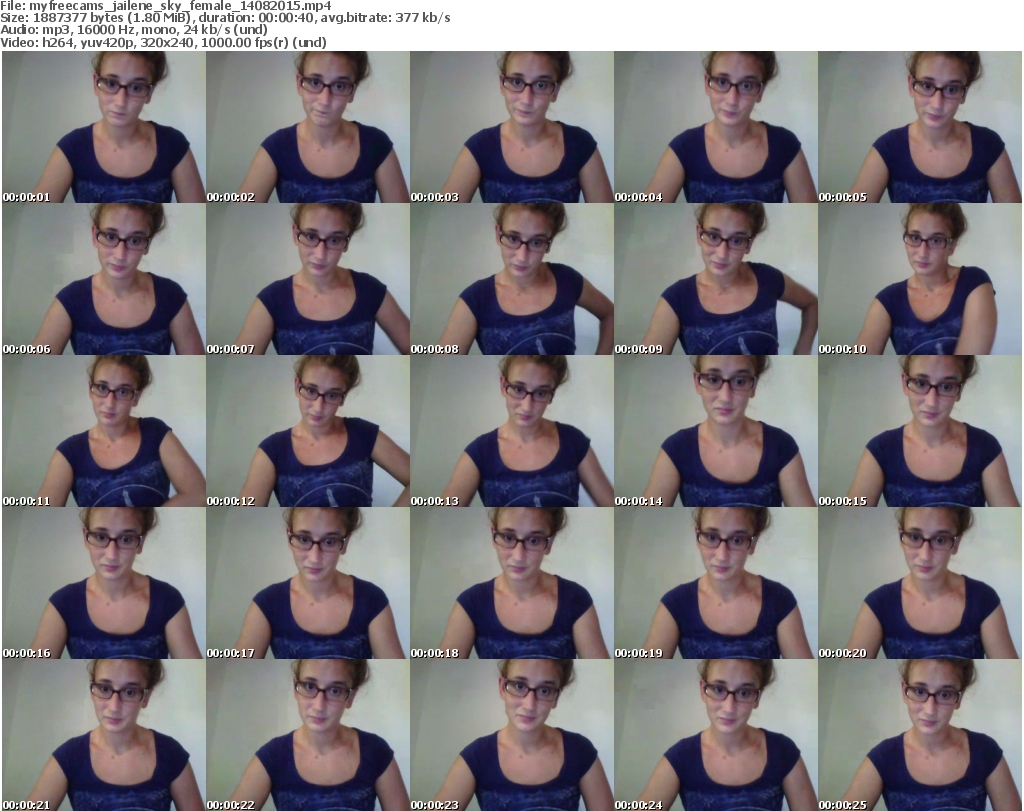This screenshot has height=811, width=1024.
Task: Open the frame stamped 00:00:08
Action: point(512,279)
